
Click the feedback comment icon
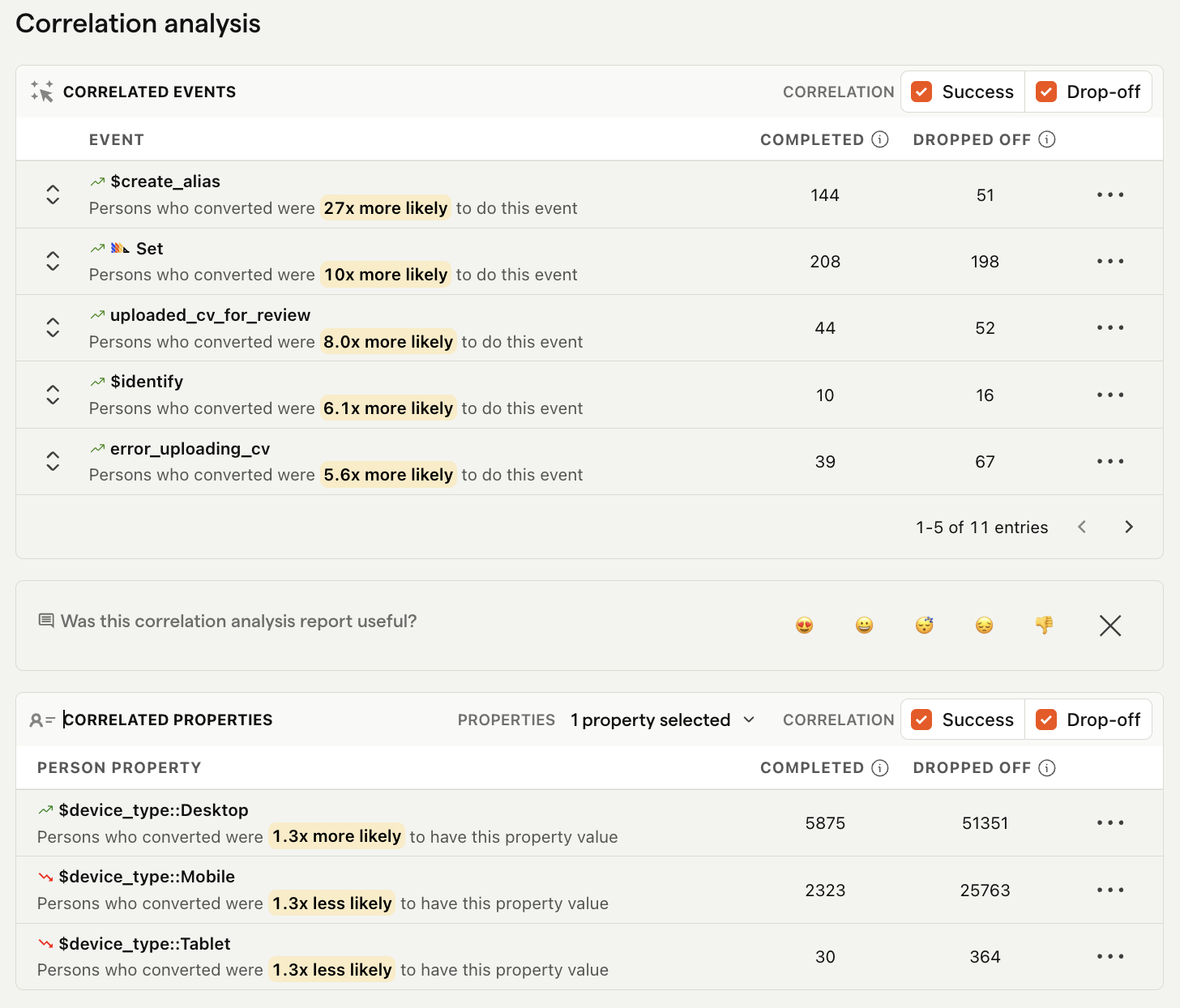[x=46, y=621]
